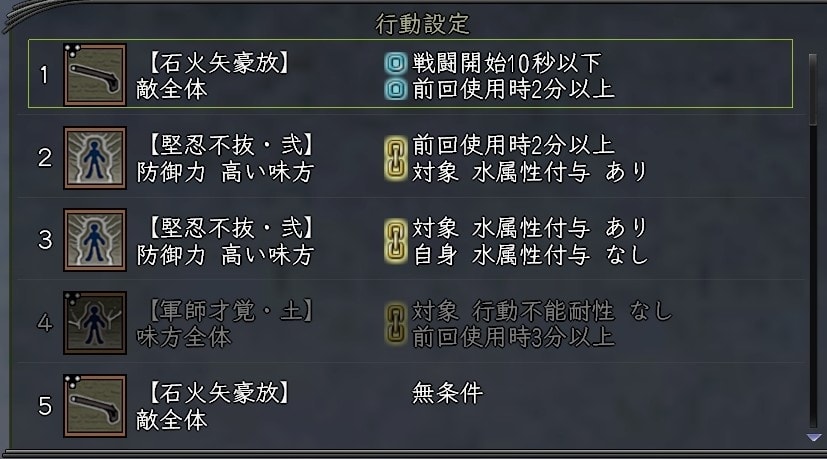Viewport: 827px width, 459px height.
Task: Click the 堅忍不抜・弐 icon in row 2
Action: pos(95,158)
